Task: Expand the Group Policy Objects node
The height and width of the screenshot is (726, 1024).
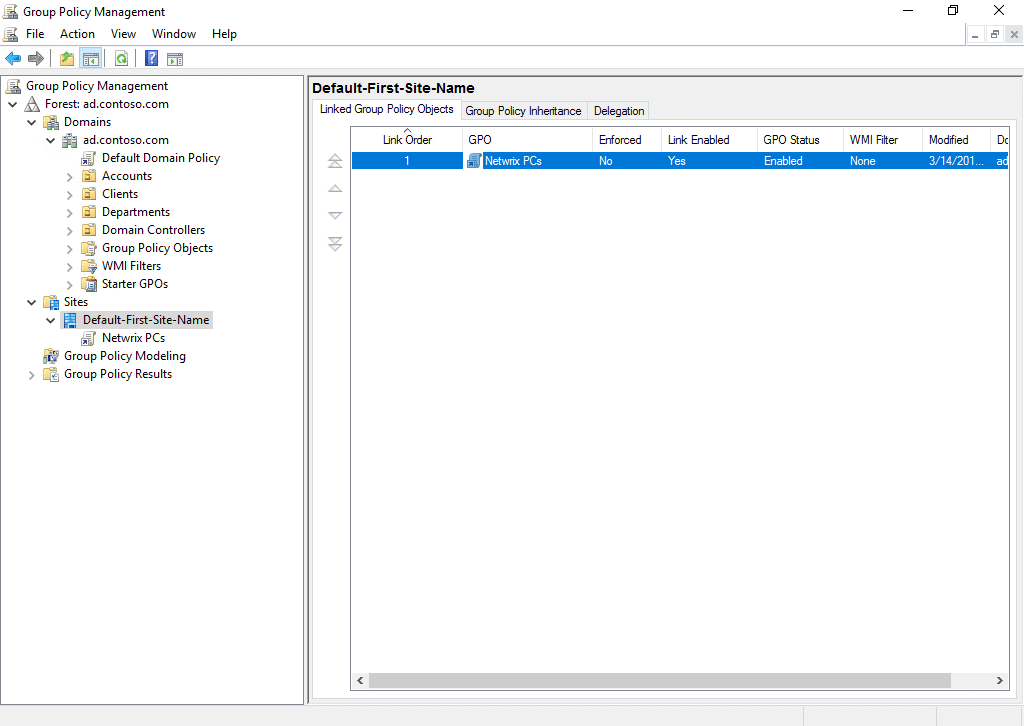Action: click(70, 248)
